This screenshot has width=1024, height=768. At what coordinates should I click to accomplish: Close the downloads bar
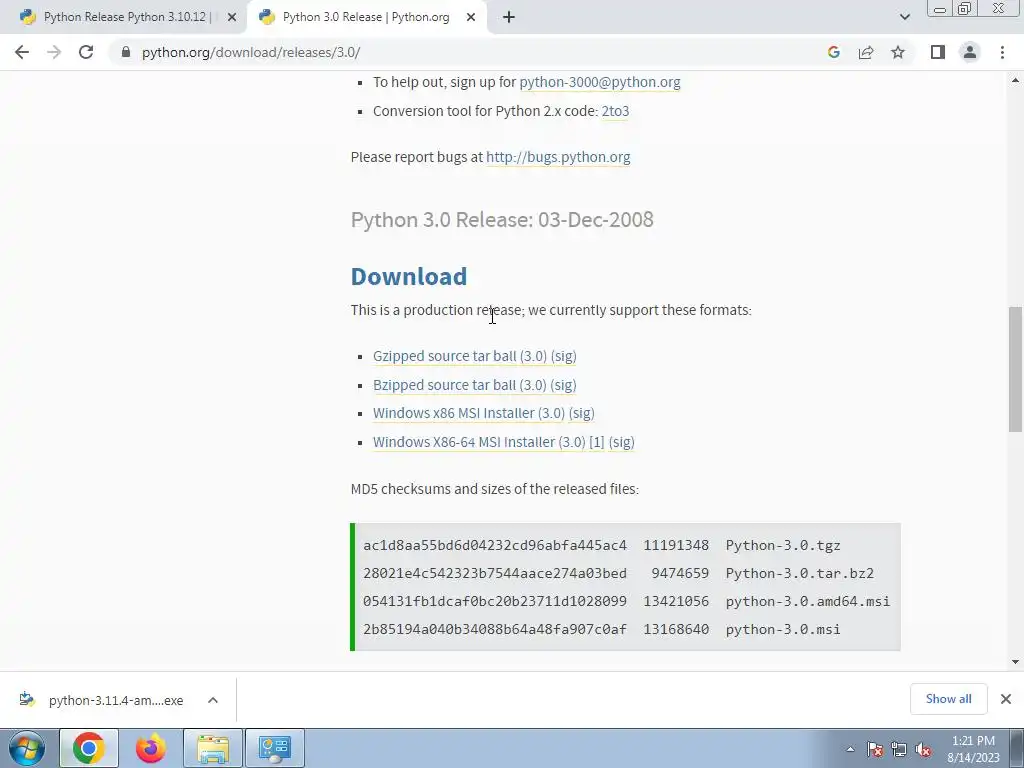(1006, 699)
